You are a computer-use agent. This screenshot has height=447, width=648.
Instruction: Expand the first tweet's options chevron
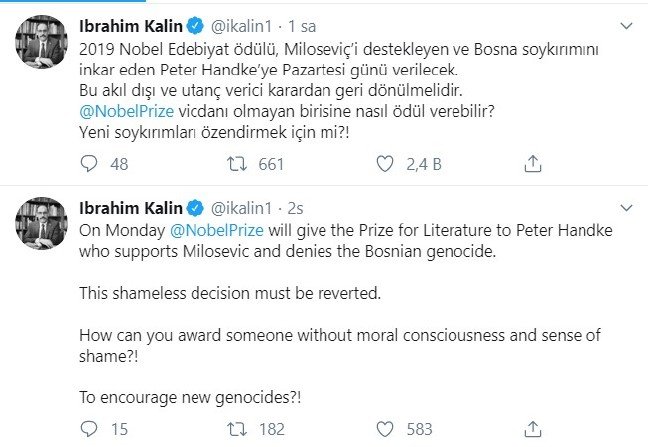point(626,24)
